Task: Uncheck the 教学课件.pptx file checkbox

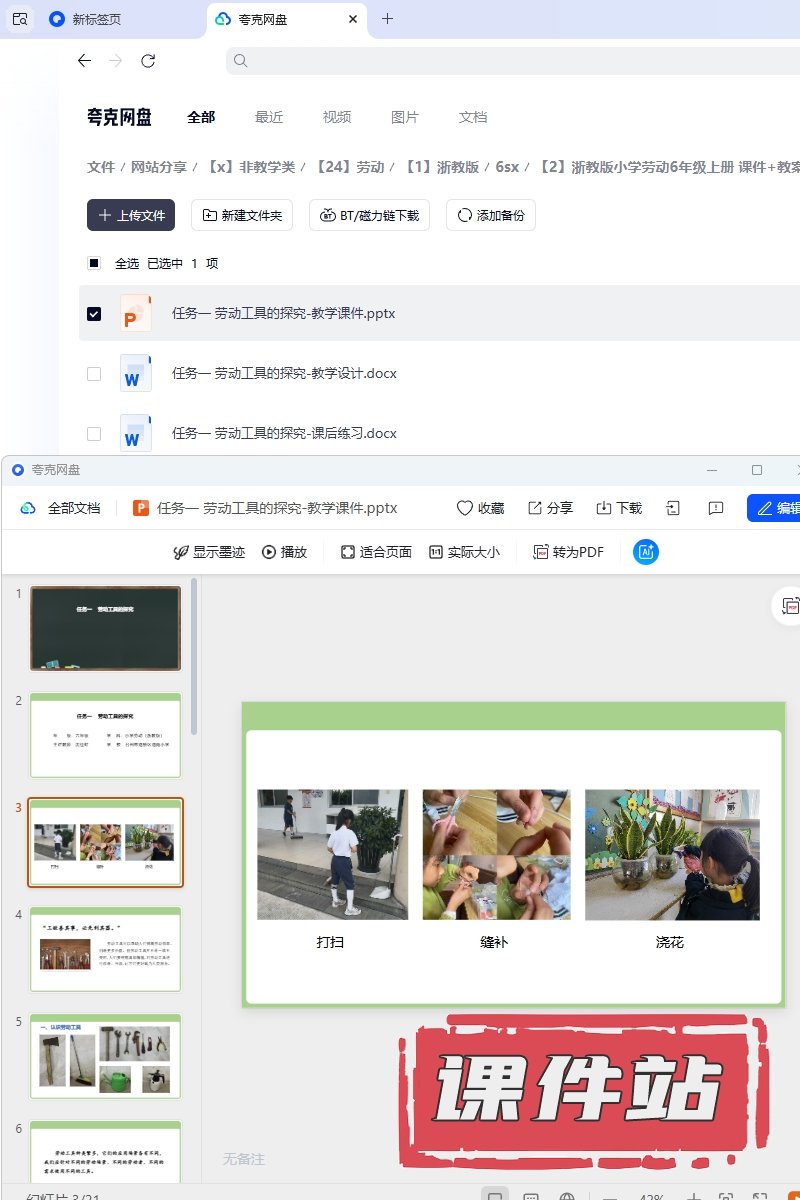Action: 94,314
